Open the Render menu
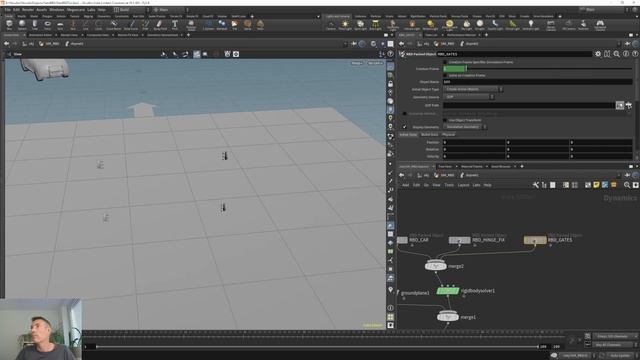The image size is (640, 360). click(x=28, y=10)
